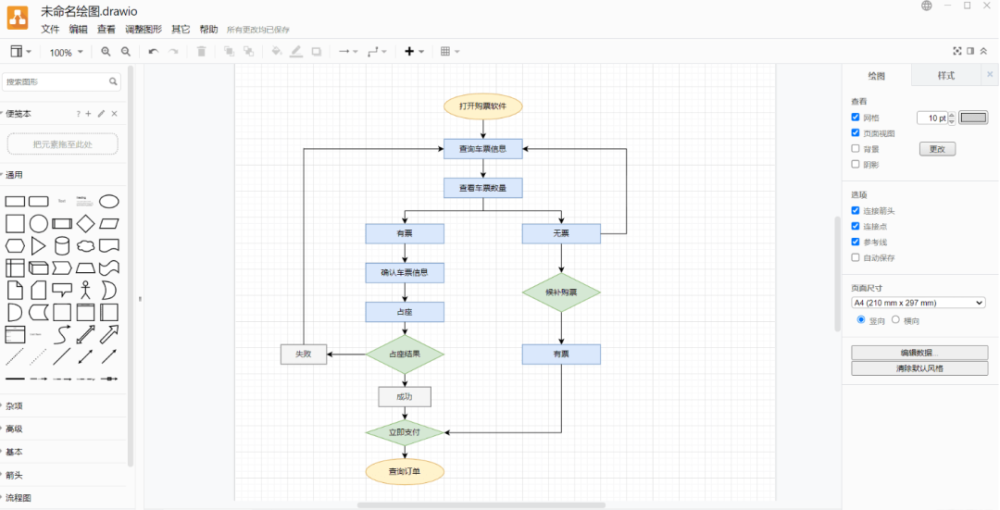Select the diamond shape in general palette
Image resolution: width=1000 pixels, height=510 pixels.
click(x=85, y=224)
